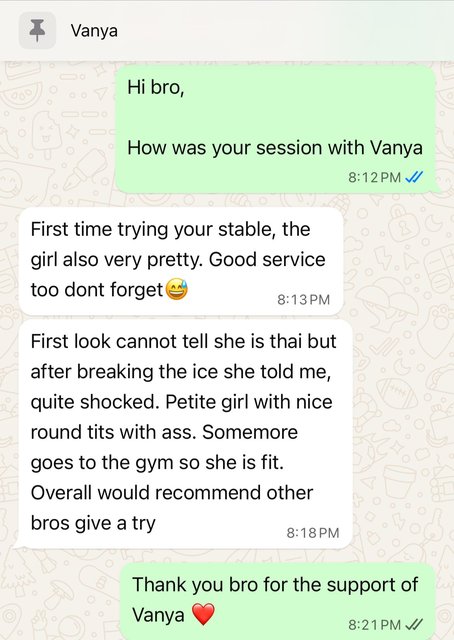Click the "Good service" text in message
This screenshot has height=640, width=454.
[267, 259]
